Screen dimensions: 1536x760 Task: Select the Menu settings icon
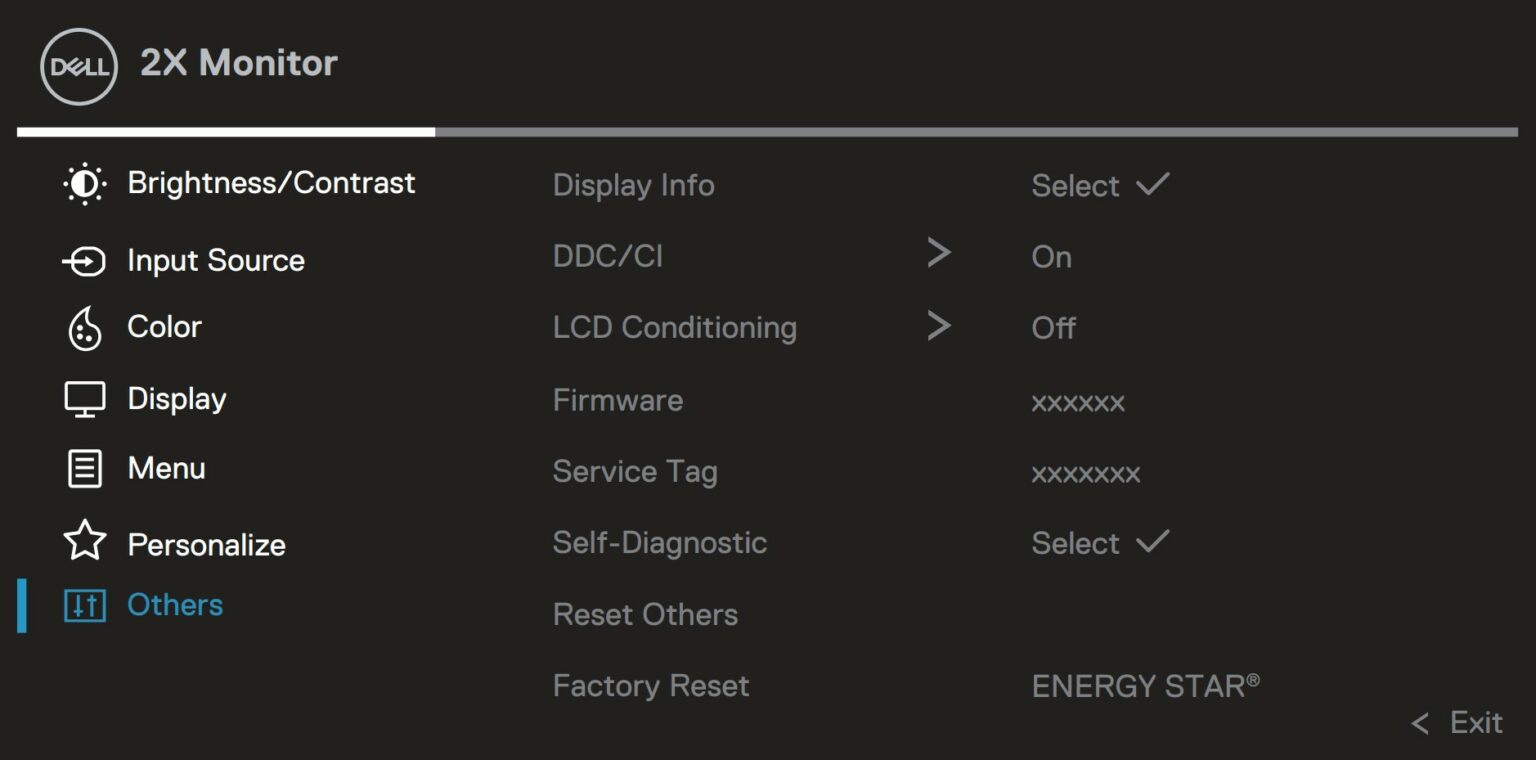pos(84,467)
